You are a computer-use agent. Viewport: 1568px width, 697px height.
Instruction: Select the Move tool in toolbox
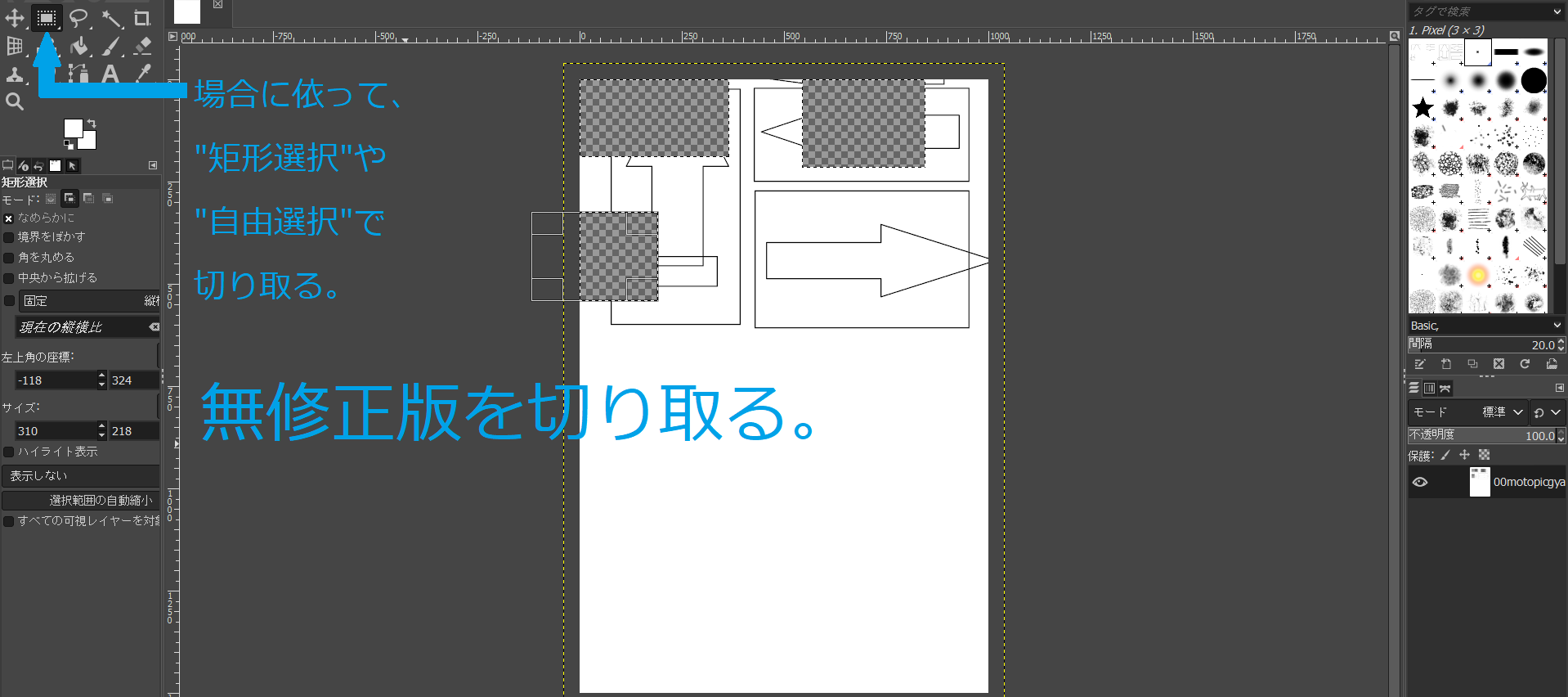(15, 18)
